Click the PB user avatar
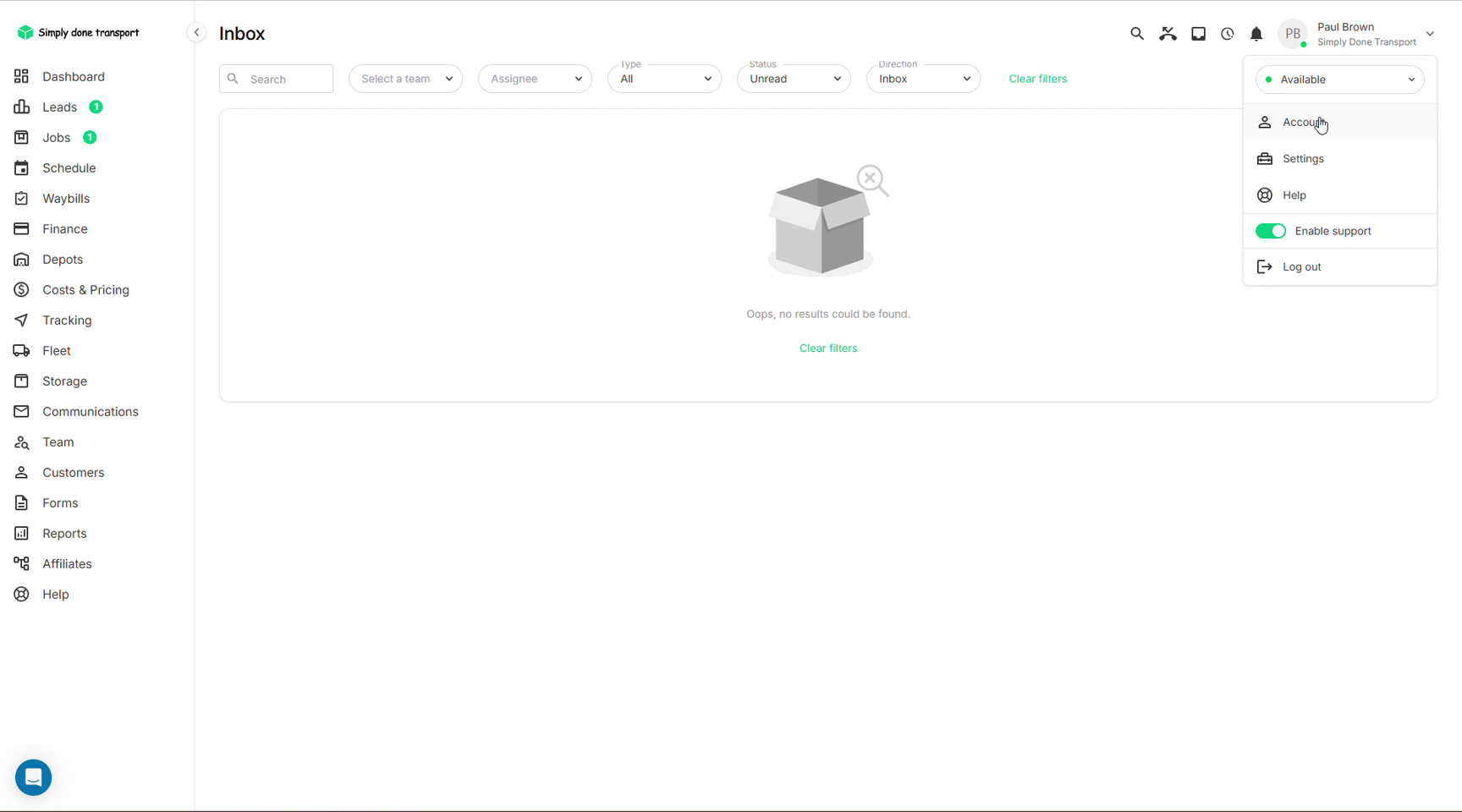 1293,34
